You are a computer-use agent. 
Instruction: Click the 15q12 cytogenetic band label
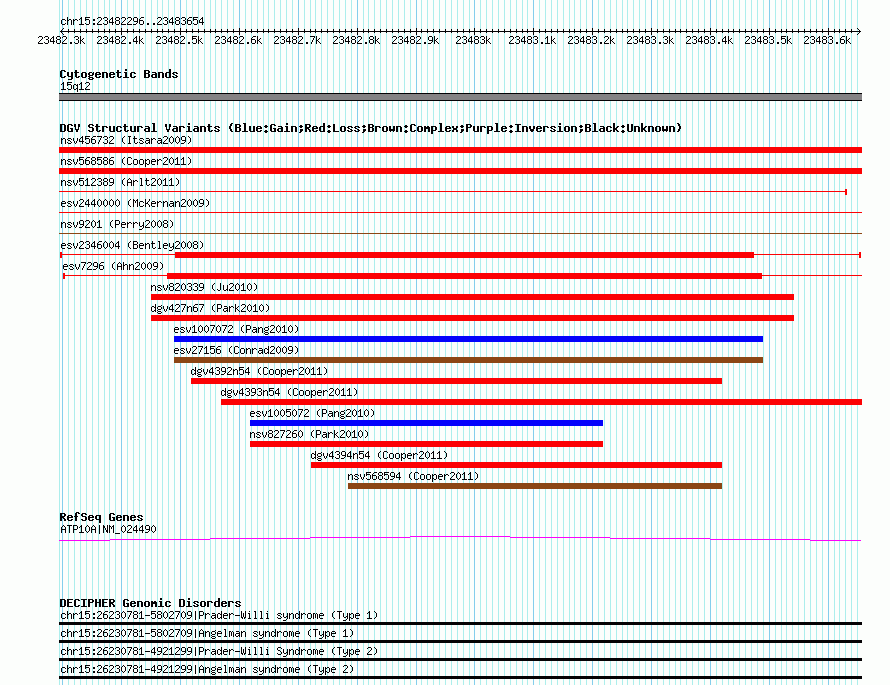(x=75, y=86)
